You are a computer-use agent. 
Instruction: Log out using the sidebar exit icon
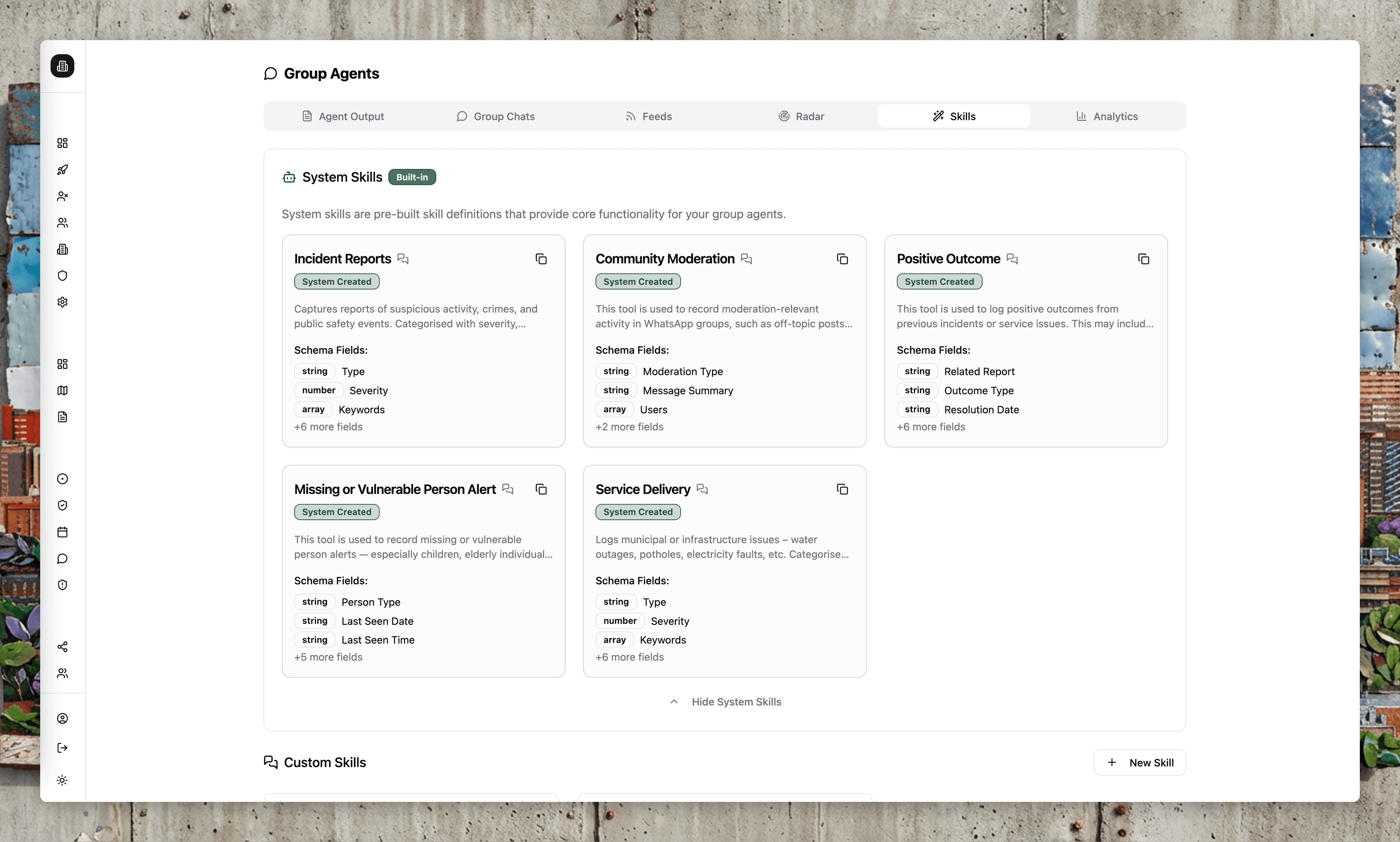[x=62, y=748]
